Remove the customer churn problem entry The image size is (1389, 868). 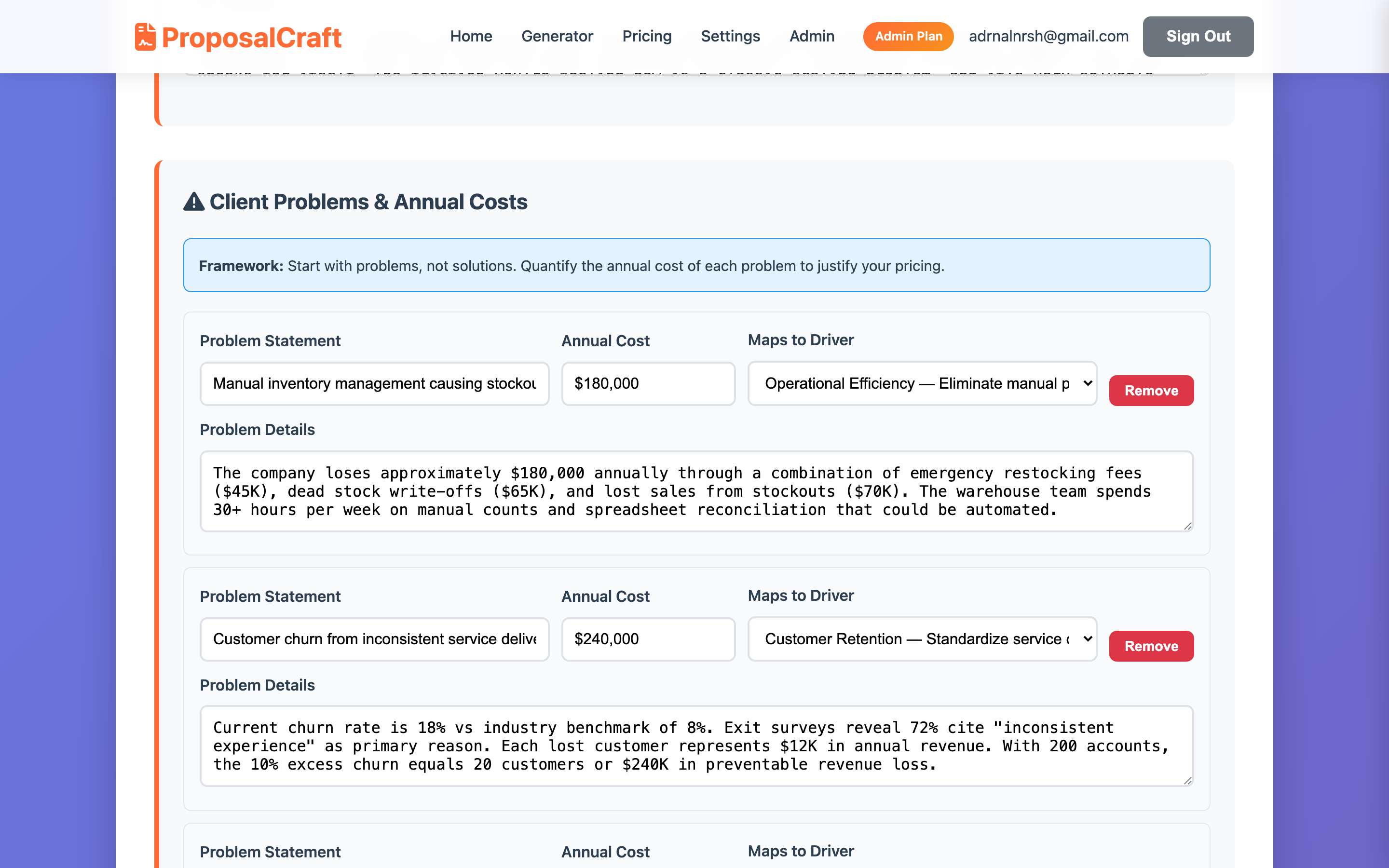(x=1151, y=646)
